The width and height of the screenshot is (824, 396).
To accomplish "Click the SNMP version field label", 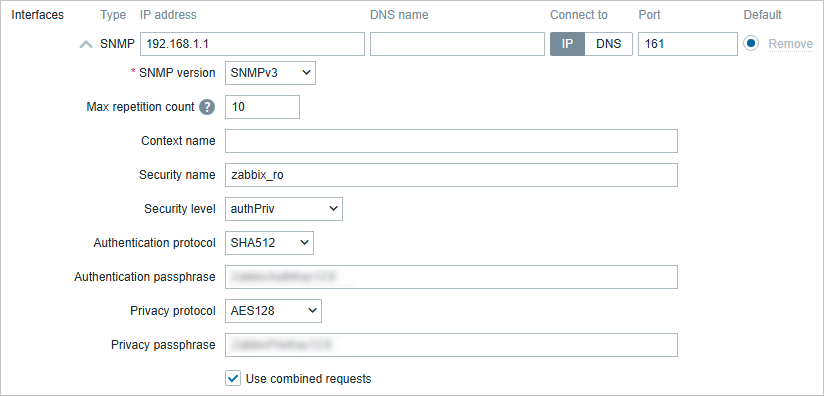I will click(x=177, y=73).
